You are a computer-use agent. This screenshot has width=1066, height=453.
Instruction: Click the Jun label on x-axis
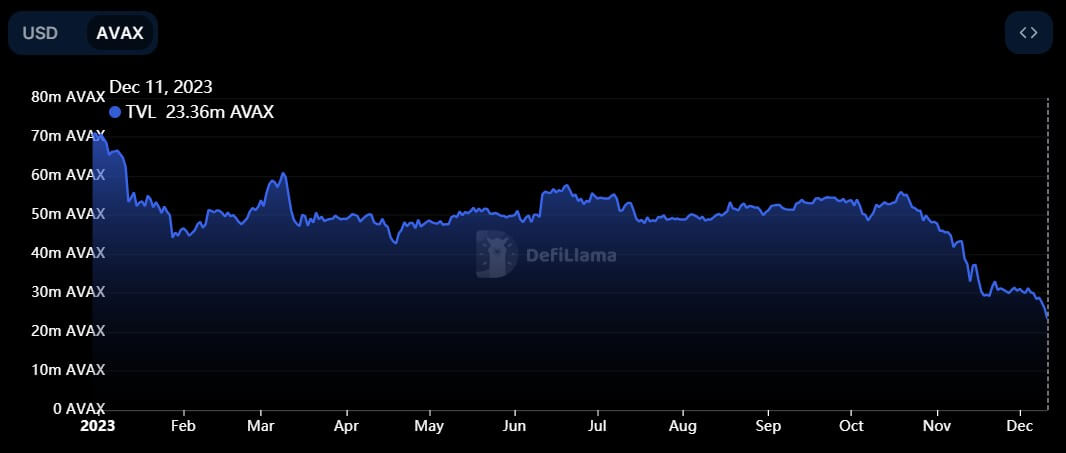(514, 424)
